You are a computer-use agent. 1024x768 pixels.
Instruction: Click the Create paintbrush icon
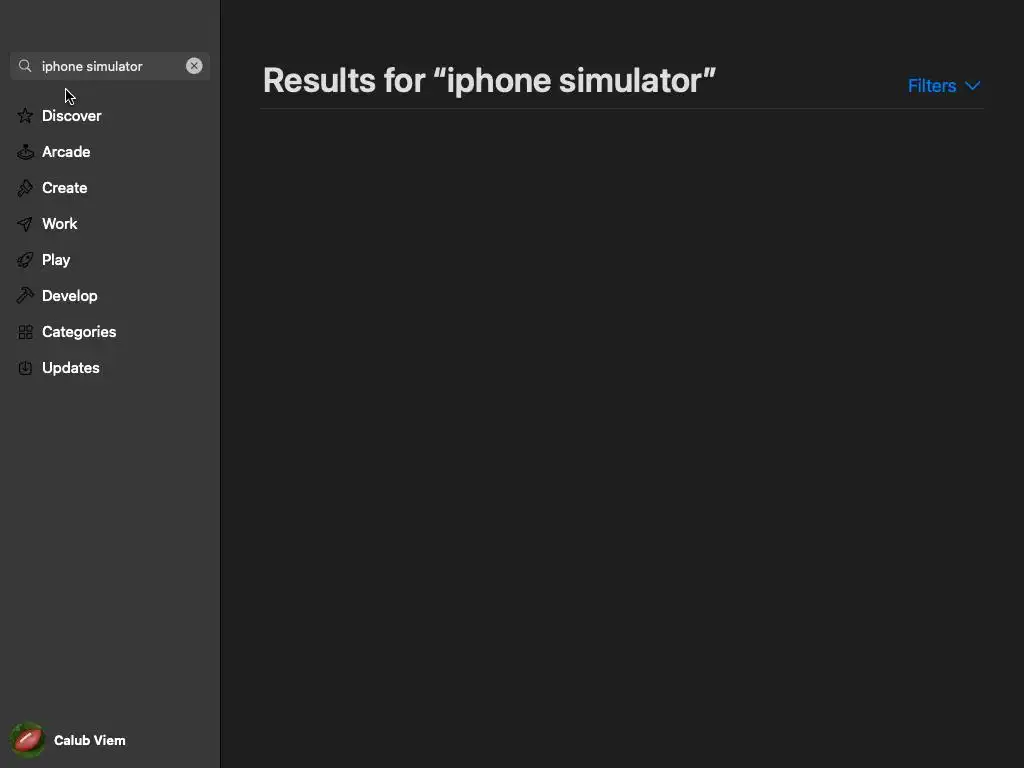click(x=25, y=188)
